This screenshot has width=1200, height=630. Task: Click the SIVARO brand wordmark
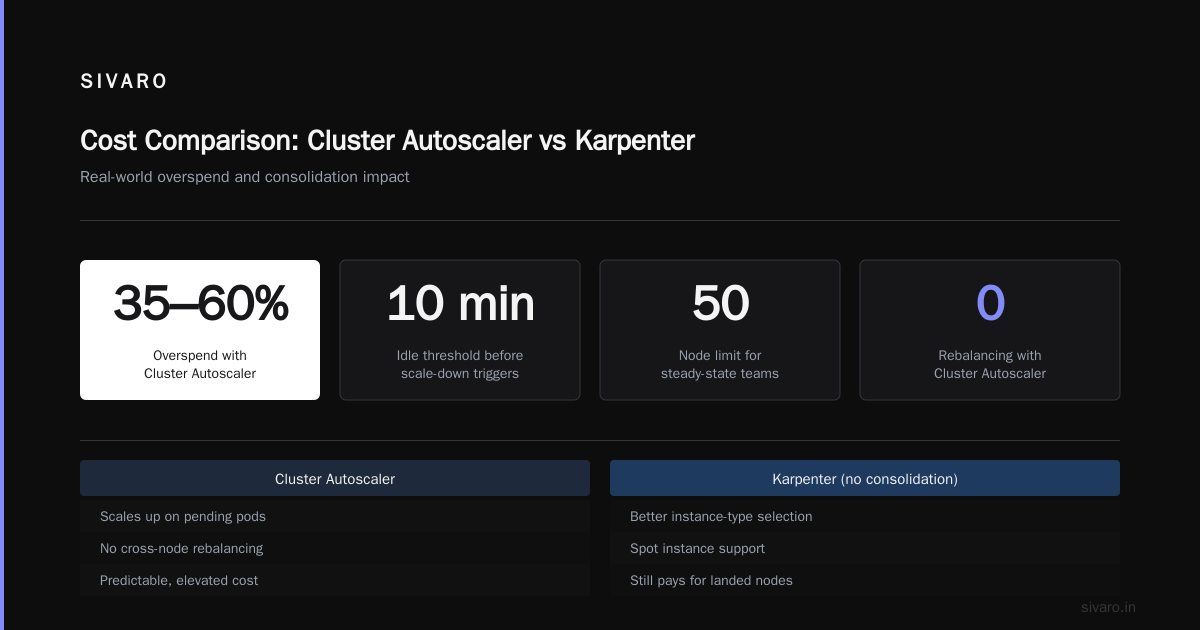(x=124, y=82)
